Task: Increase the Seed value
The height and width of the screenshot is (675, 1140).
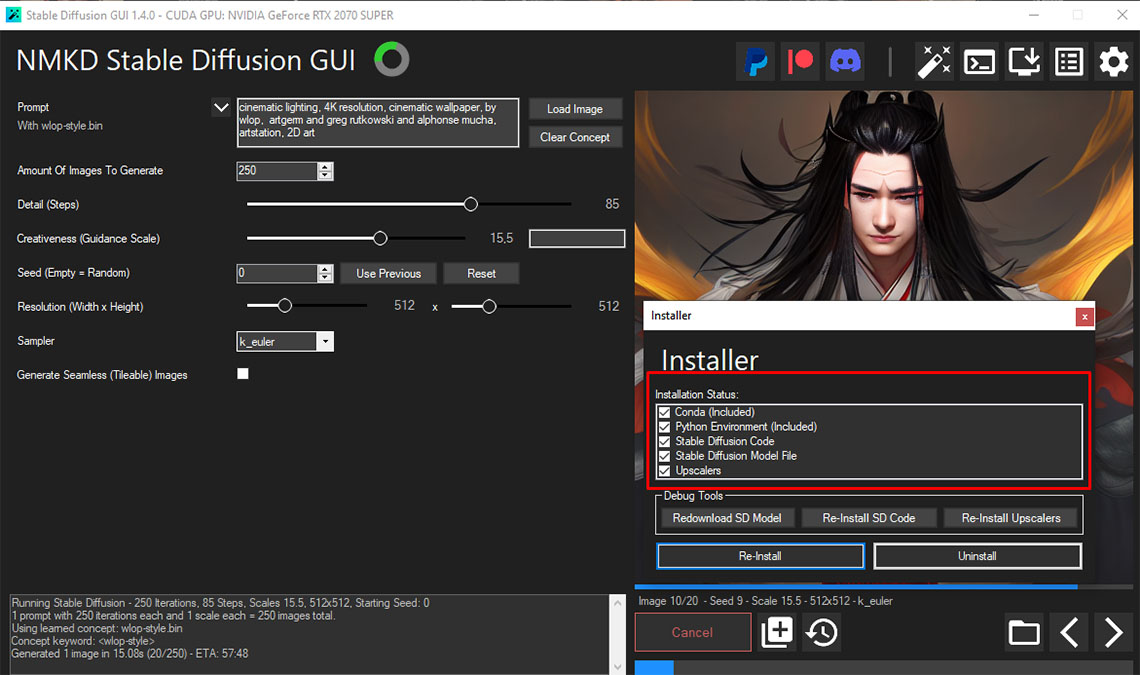Action: (325, 269)
